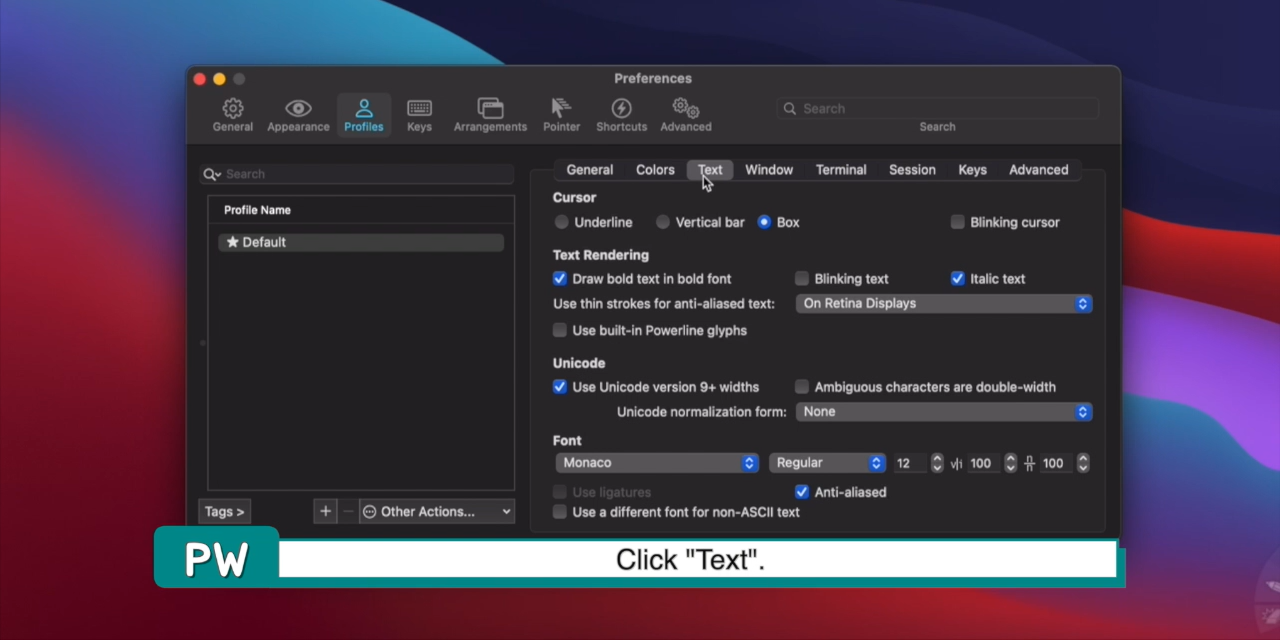Click the profile list search field
The image size is (1280, 640).
coord(357,174)
